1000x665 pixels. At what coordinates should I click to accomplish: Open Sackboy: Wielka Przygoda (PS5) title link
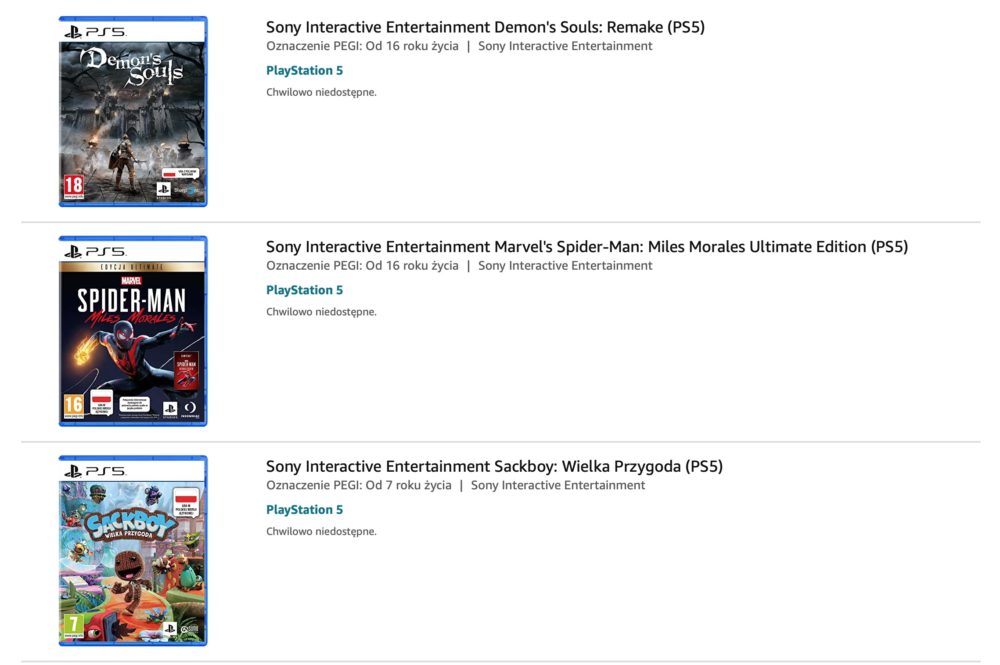click(494, 466)
